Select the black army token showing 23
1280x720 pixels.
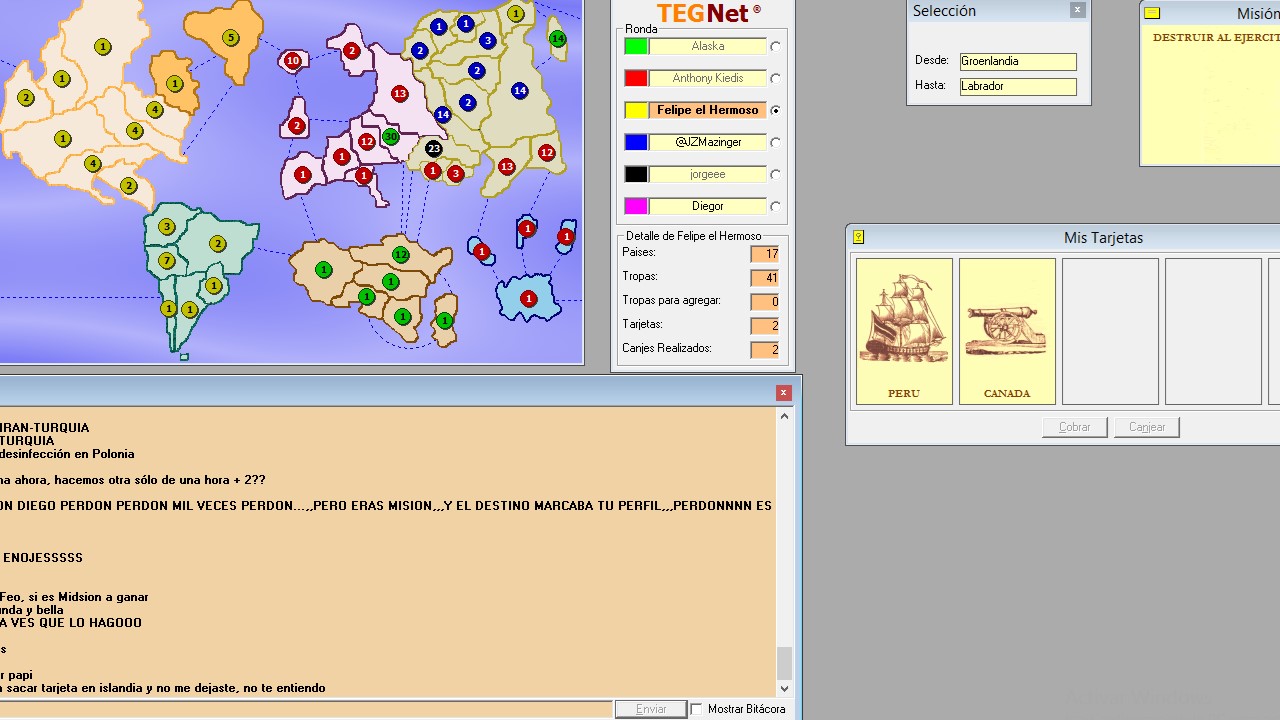tap(433, 148)
